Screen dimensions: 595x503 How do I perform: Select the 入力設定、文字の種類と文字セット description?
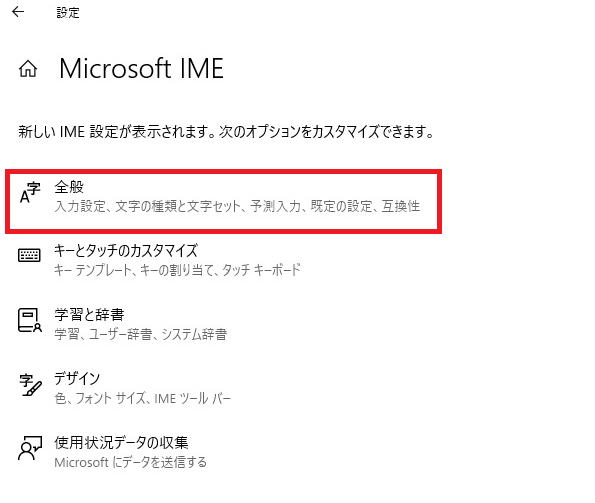point(237,206)
